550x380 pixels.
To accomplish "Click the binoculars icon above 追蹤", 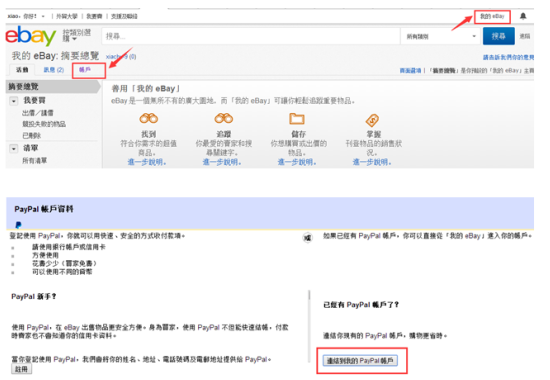I will tap(224, 119).
